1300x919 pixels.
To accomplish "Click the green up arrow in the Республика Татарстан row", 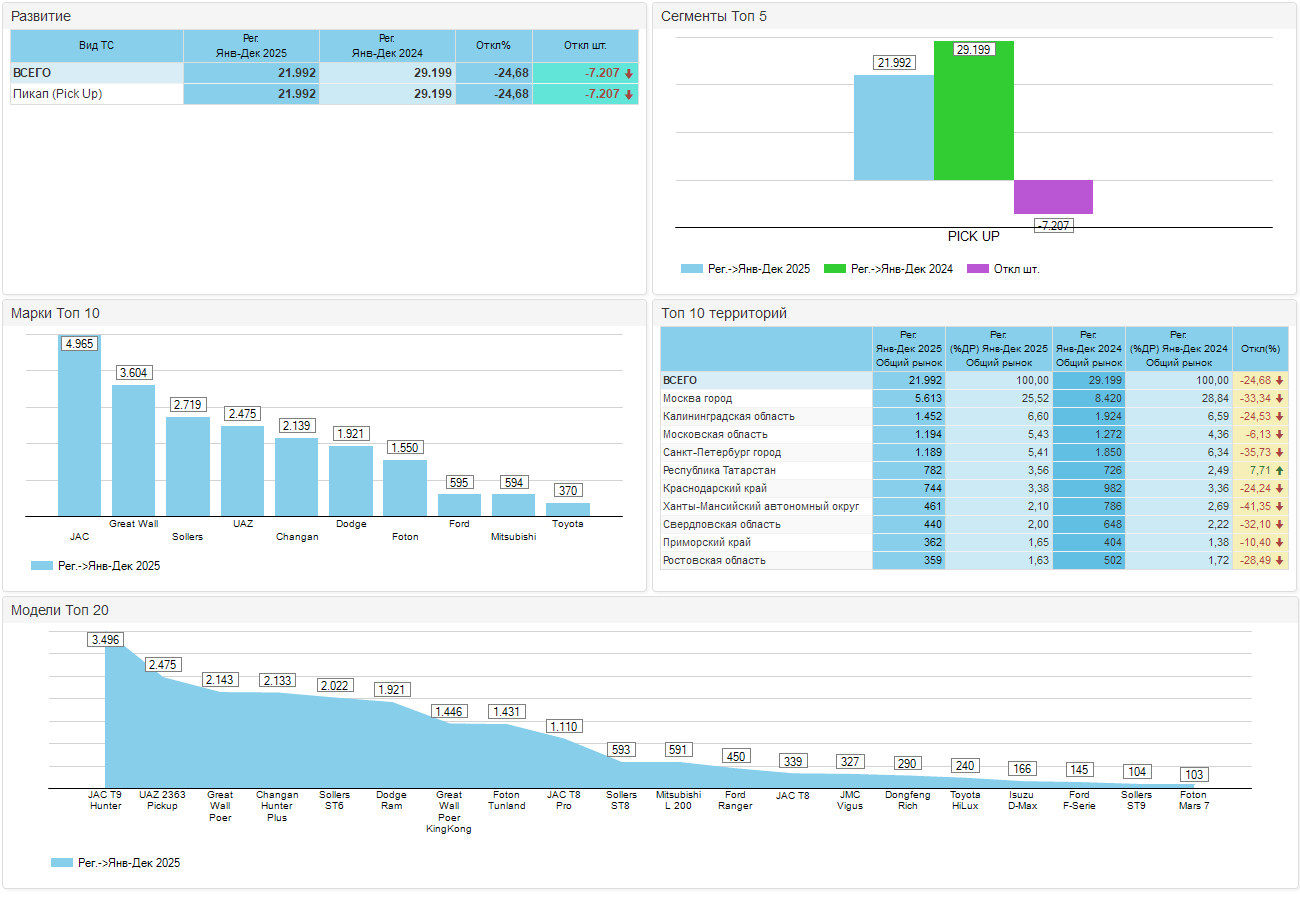I will tap(1279, 471).
